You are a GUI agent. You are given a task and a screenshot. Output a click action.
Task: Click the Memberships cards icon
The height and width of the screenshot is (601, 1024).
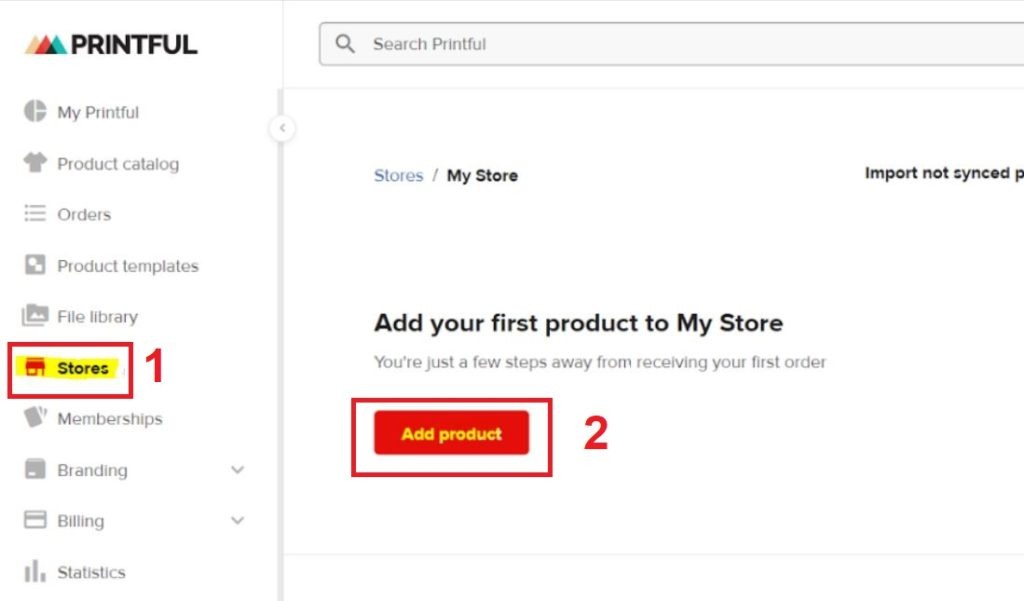click(35, 417)
